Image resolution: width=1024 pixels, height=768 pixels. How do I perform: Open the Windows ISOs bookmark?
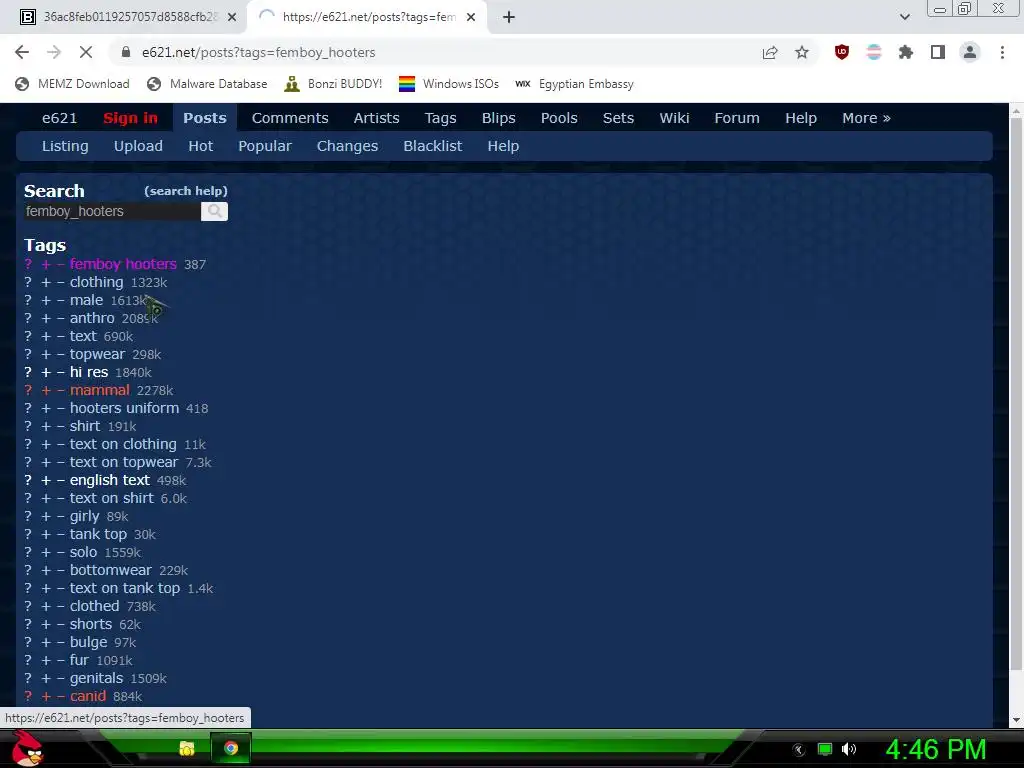click(x=449, y=84)
